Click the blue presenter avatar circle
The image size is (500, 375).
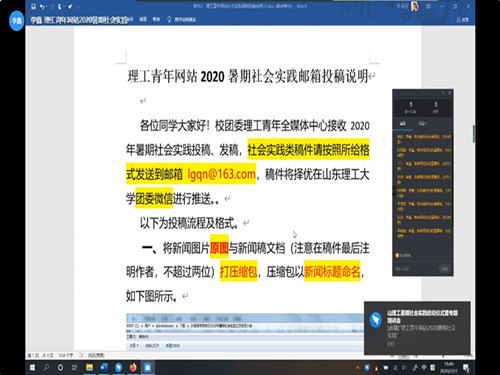(x=17, y=20)
